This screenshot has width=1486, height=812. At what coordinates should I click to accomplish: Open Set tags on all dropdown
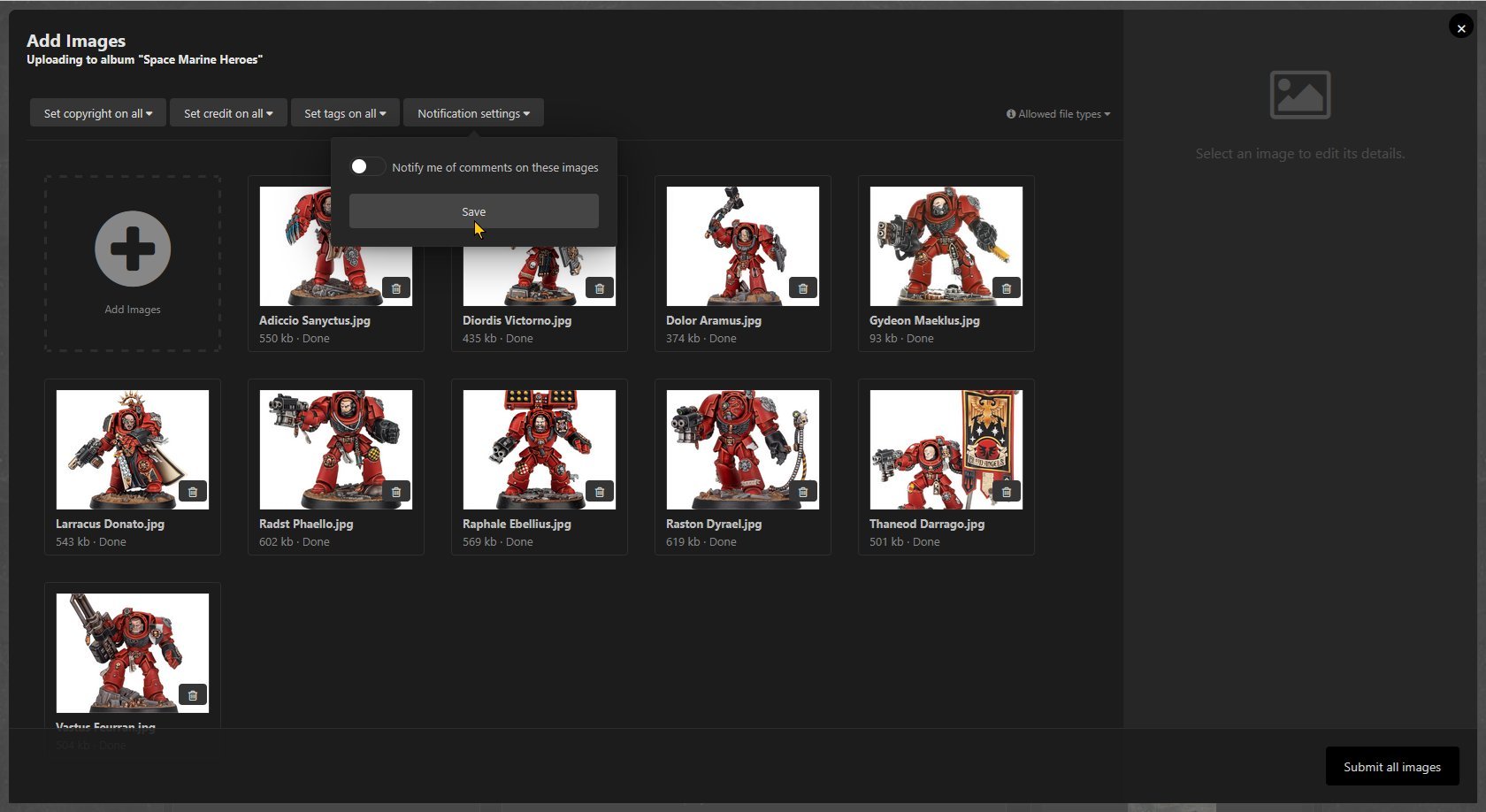[x=345, y=113]
